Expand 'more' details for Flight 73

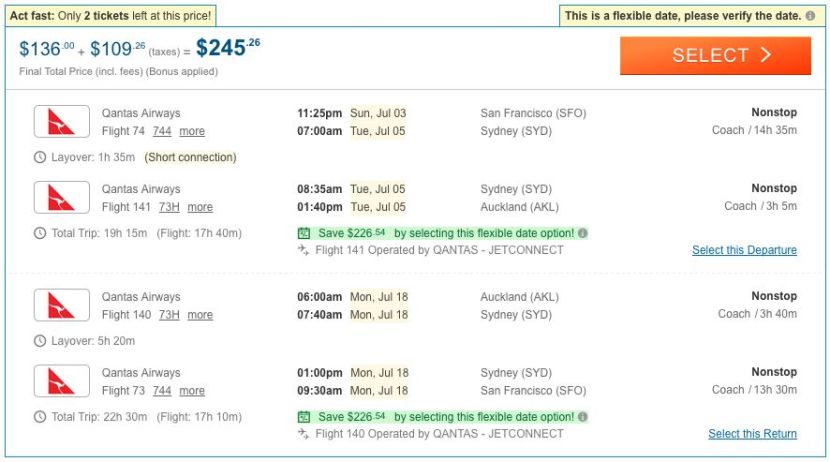[x=192, y=391]
